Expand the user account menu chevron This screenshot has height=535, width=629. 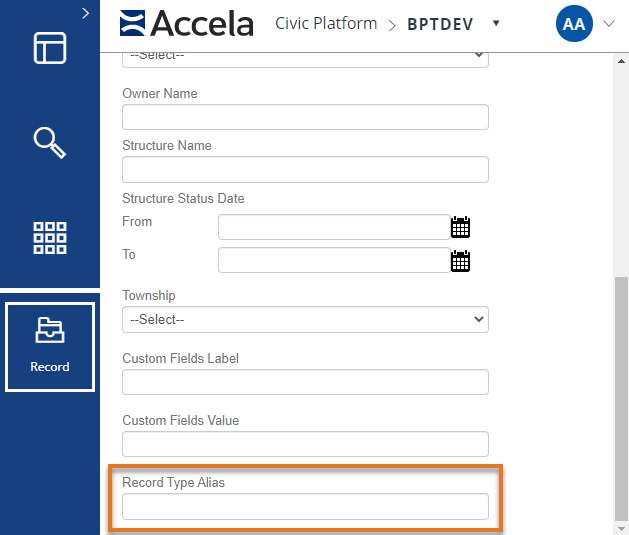pos(609,24)
